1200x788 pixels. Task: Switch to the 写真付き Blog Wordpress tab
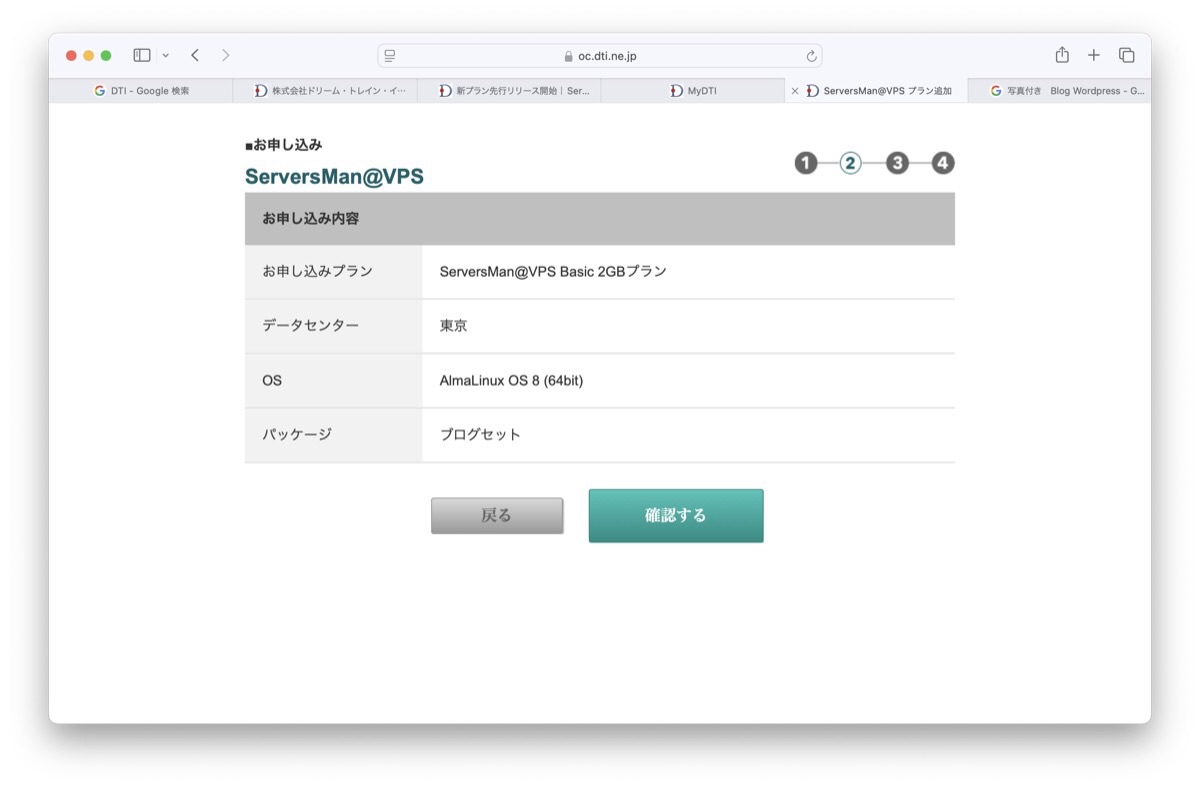[x=1060, y=90]
